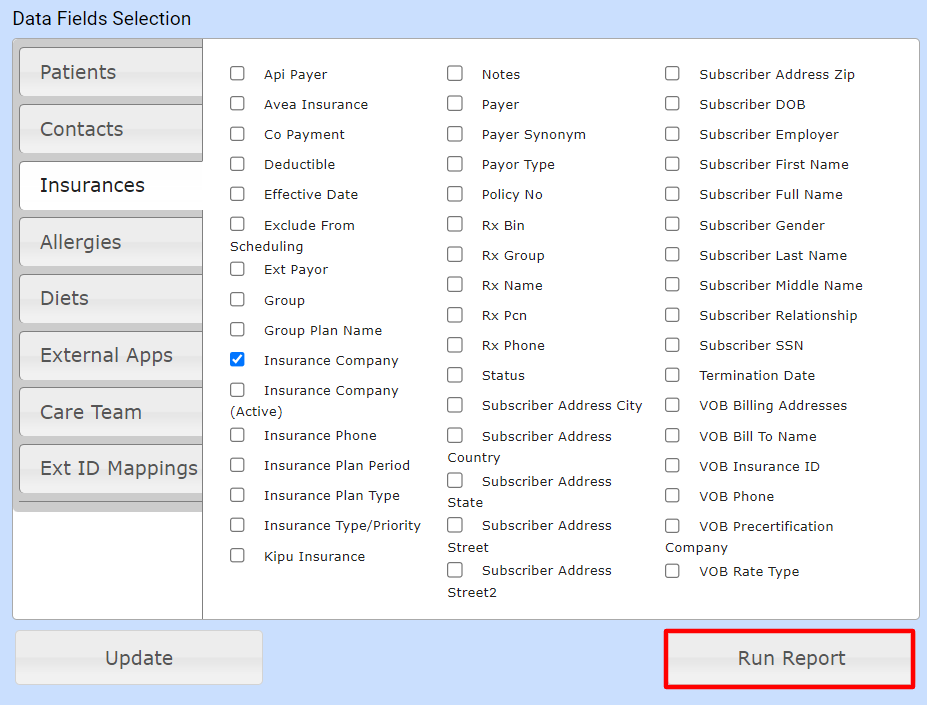Check the Co Payment data field
This screenshot has height=705, width=927.
tap(237, 133)
